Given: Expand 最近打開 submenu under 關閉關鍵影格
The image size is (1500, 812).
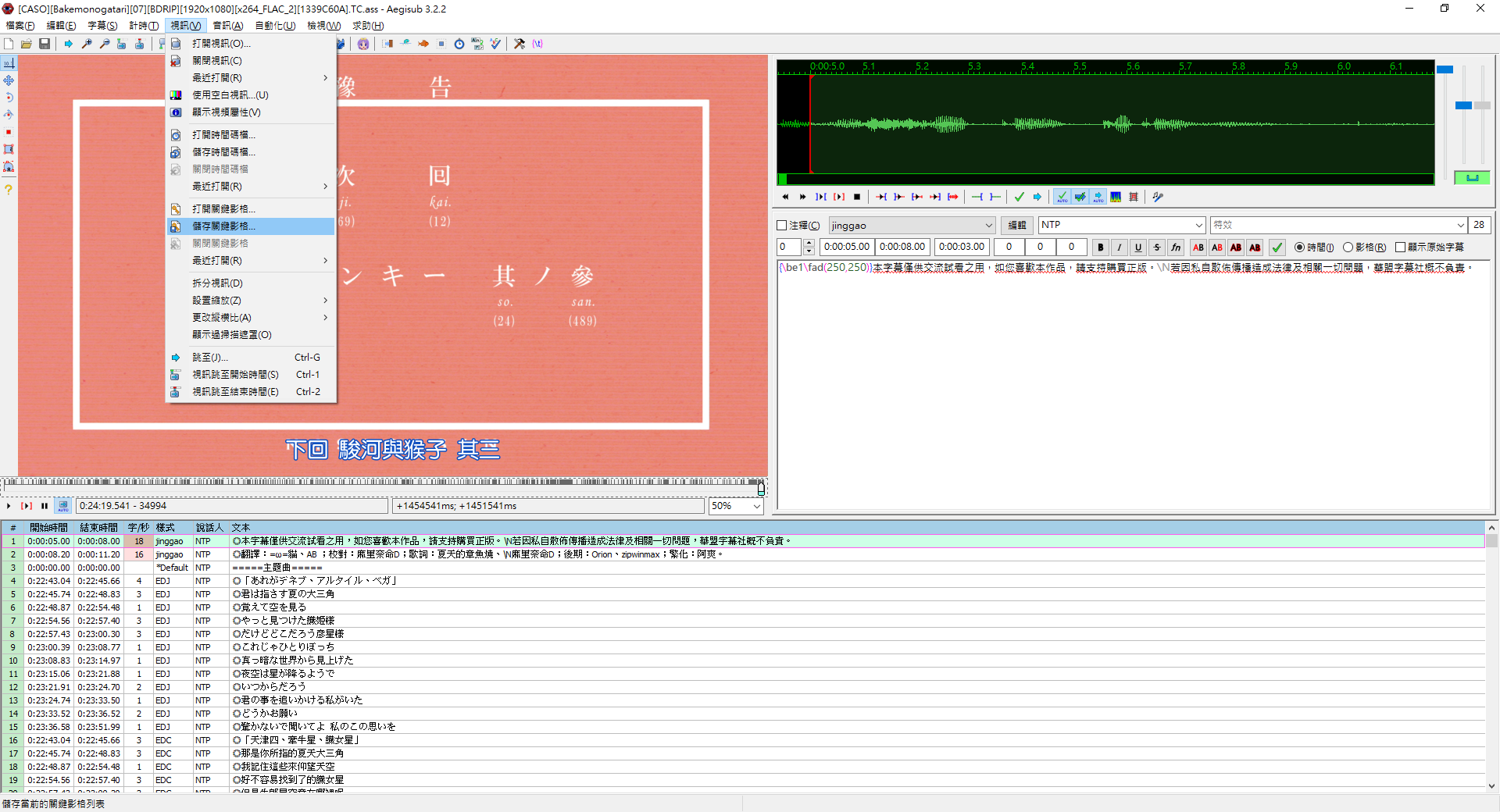Looking at the screenshot, I should click(x=251, y=261).
